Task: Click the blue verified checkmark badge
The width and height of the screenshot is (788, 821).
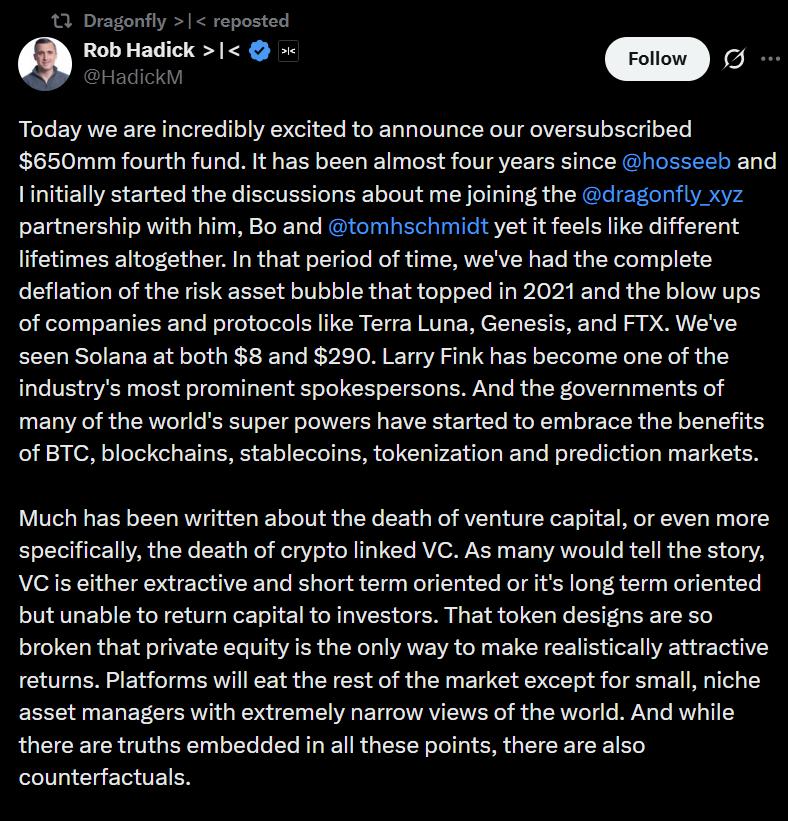Action: click(x=259, y=51)
